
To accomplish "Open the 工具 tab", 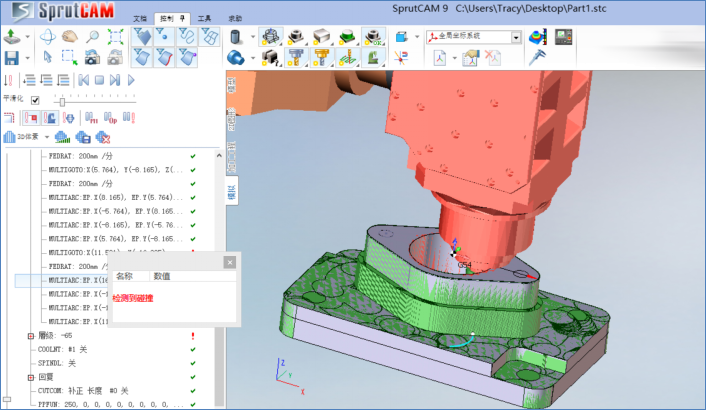I will point(204,18).
